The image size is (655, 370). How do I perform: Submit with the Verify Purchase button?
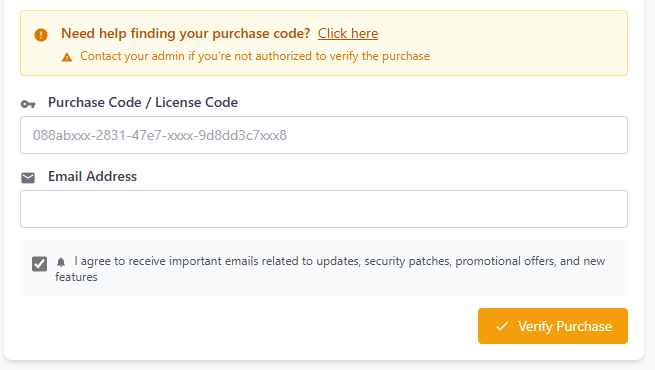553,326
